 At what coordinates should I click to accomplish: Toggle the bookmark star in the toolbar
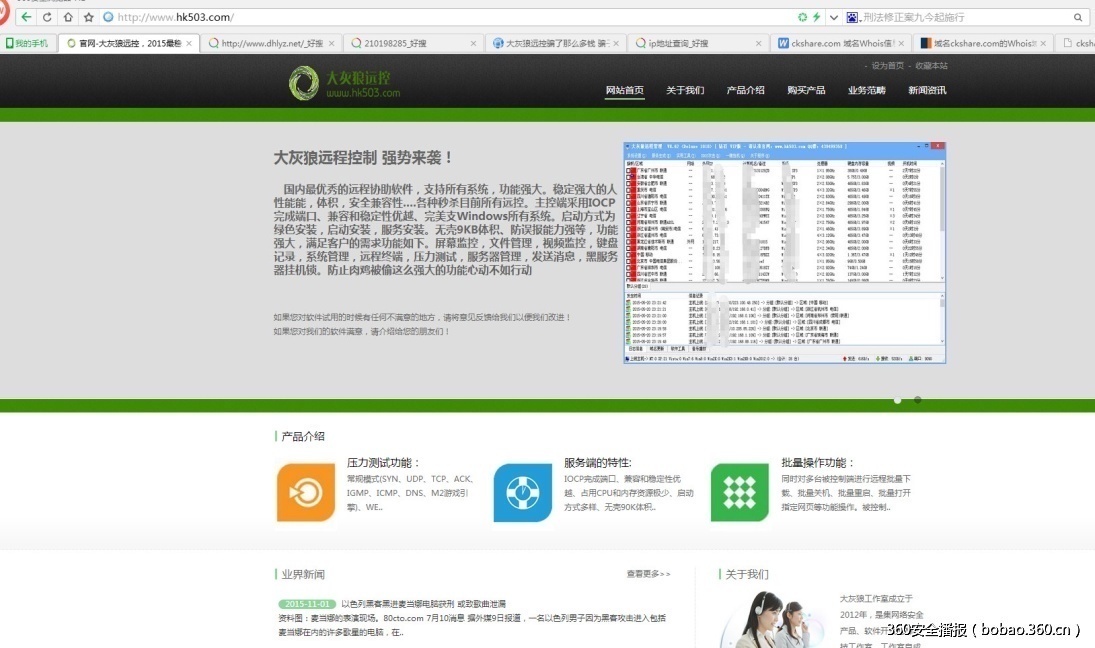click(89, 17)
